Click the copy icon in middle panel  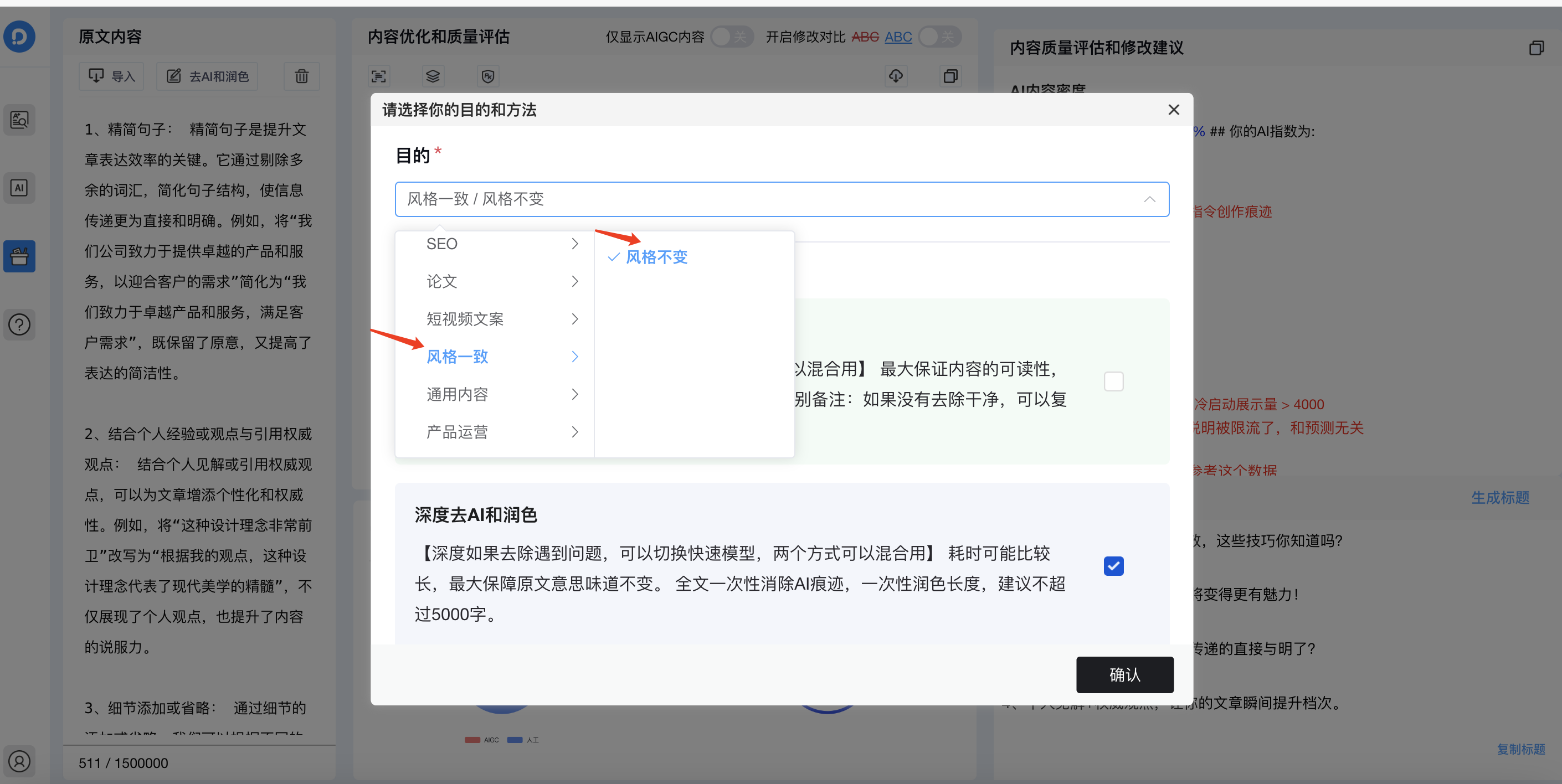tap(950, 76)
